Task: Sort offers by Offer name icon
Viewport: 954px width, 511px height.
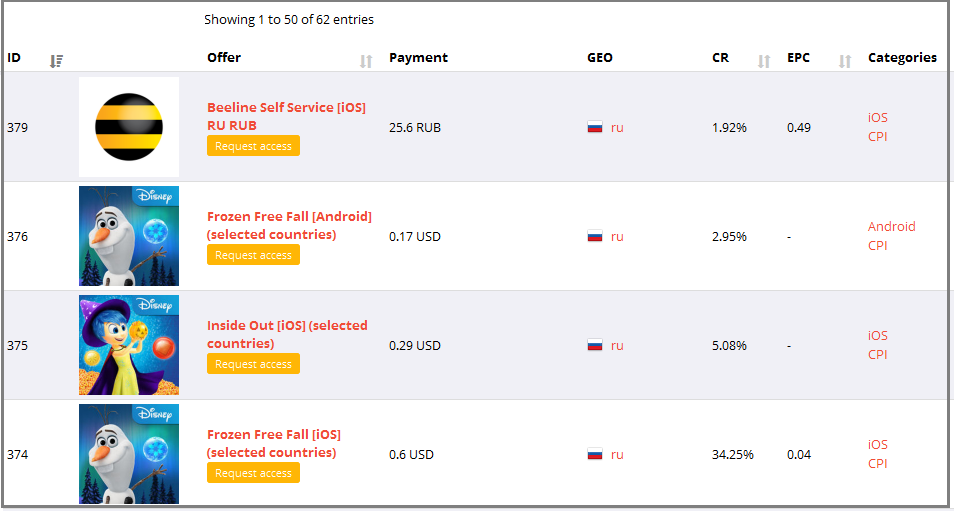Action: [366, 61]
